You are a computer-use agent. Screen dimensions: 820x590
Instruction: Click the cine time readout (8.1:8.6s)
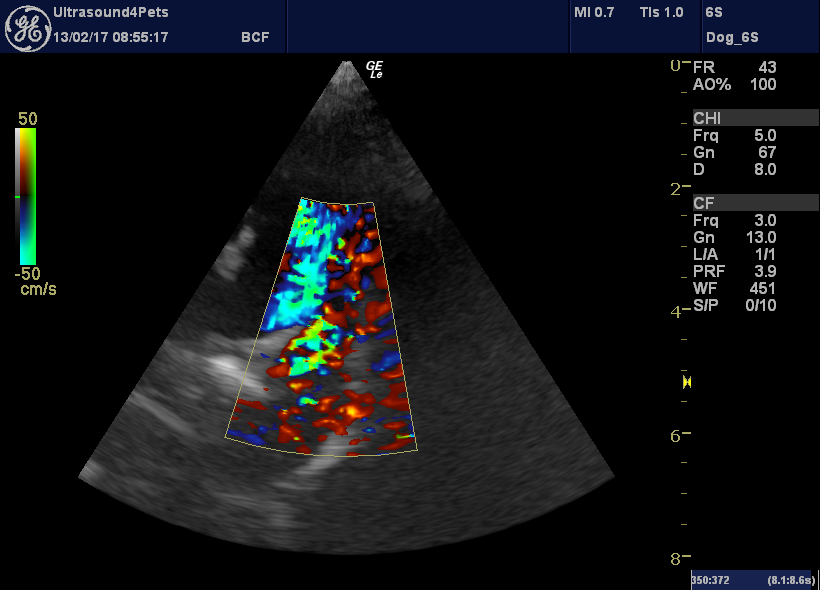[x=791, y=580]
